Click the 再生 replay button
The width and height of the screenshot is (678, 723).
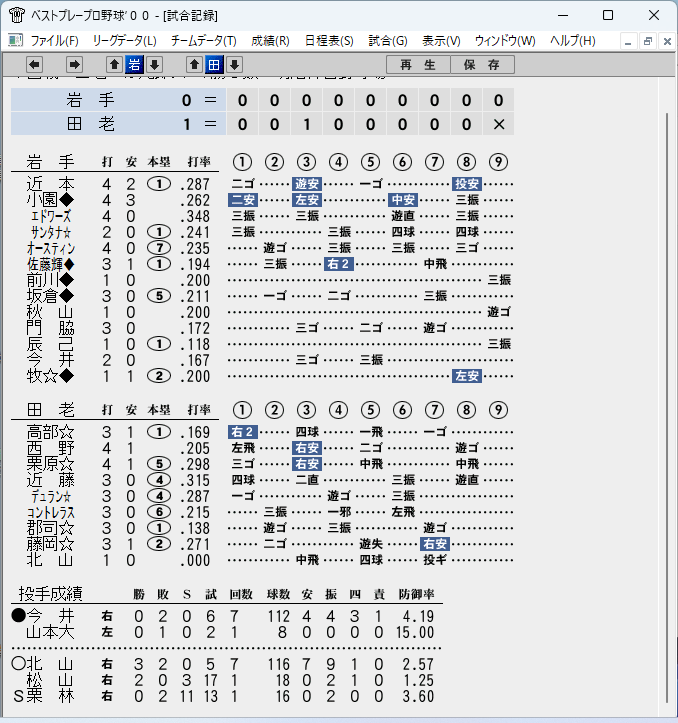click(x=418, y=65)
